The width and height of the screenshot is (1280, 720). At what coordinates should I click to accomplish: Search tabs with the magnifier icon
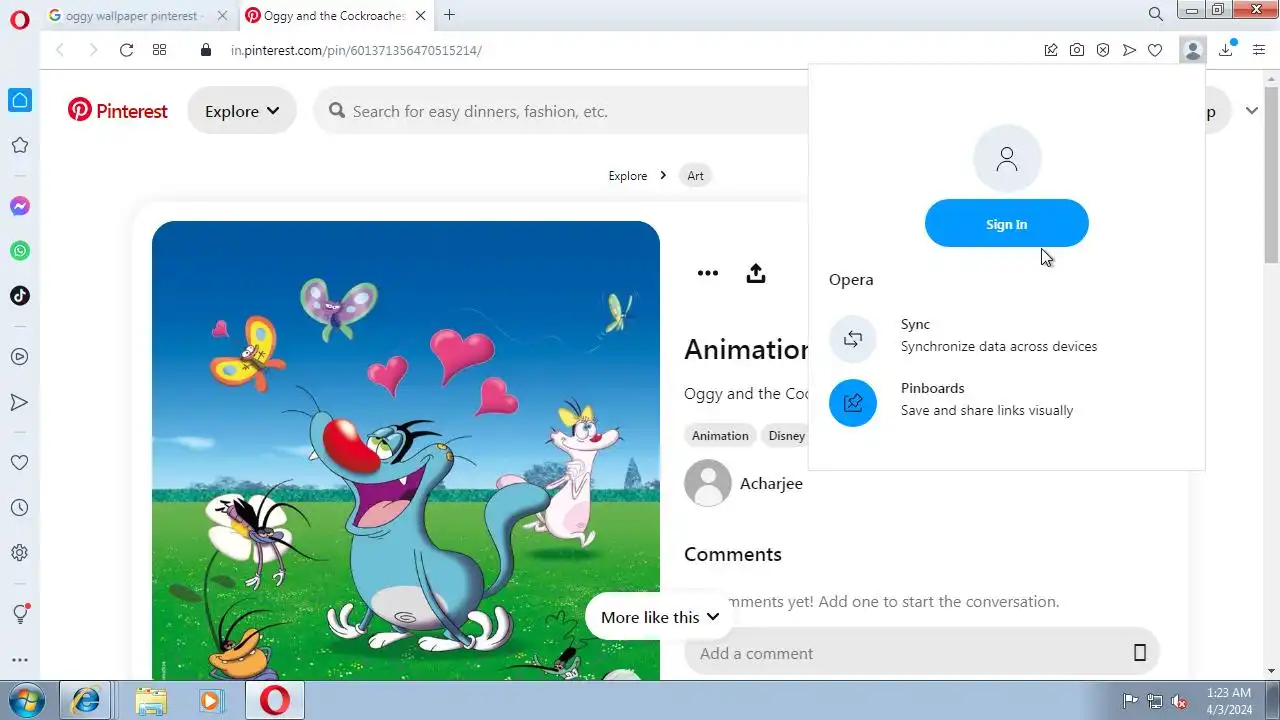[x=1156, y=14]
